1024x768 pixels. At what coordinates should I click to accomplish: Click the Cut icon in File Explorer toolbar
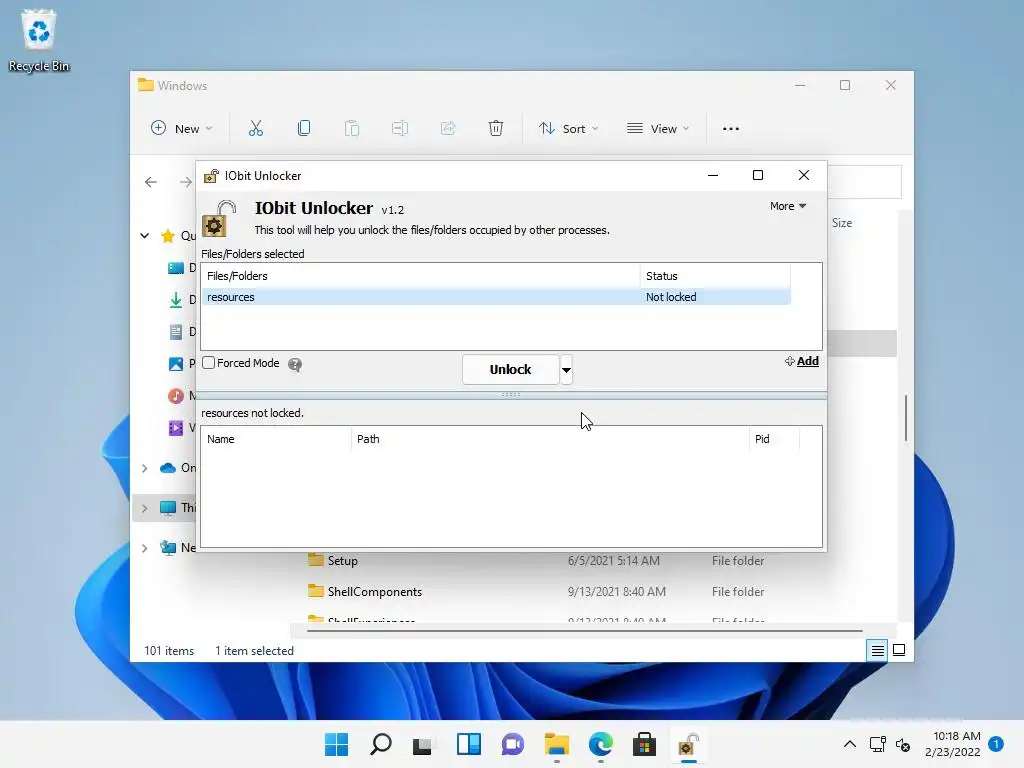255,129
